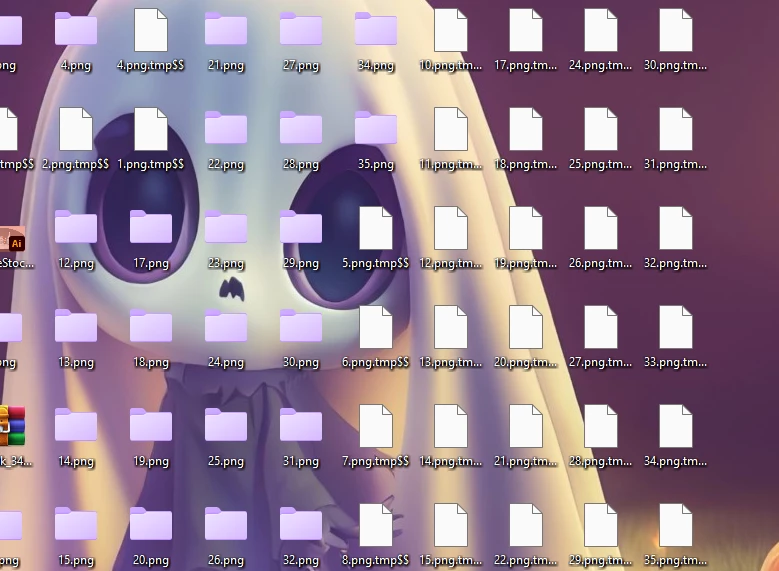Select the 21.png.tm... file icon
The width and height of the screenshot is (779, 571).
tap(526, 425)
